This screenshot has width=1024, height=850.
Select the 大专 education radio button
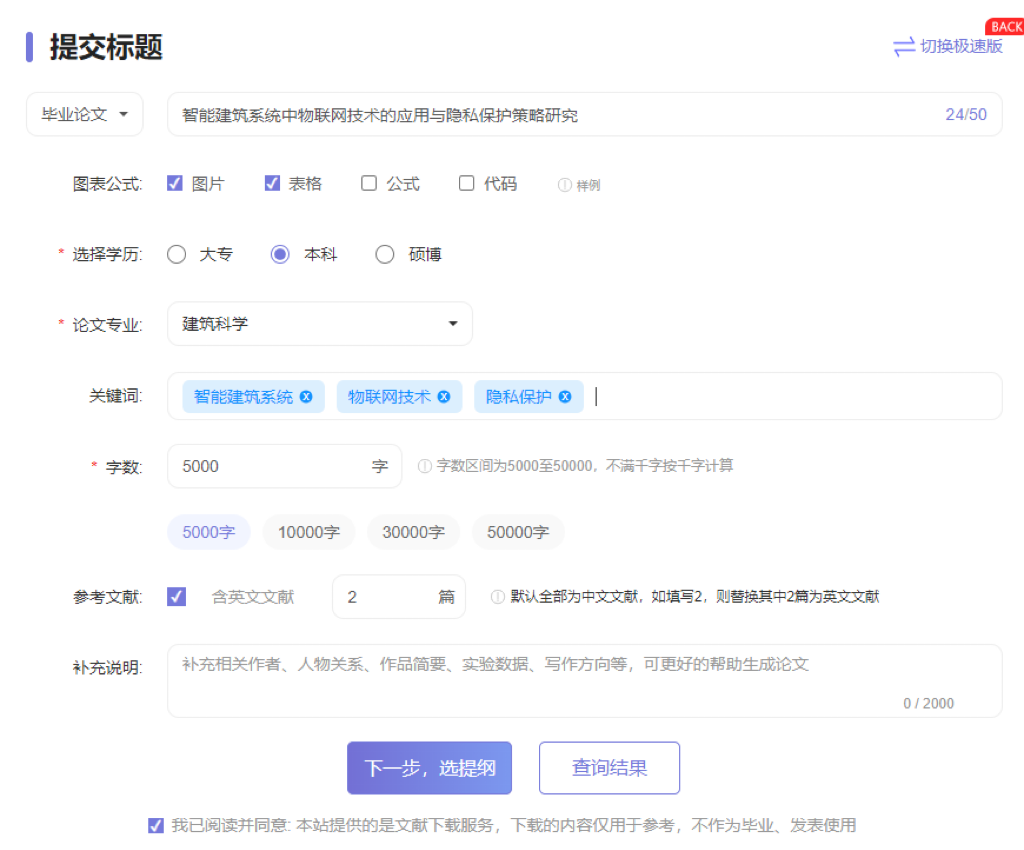click(176, 254)
